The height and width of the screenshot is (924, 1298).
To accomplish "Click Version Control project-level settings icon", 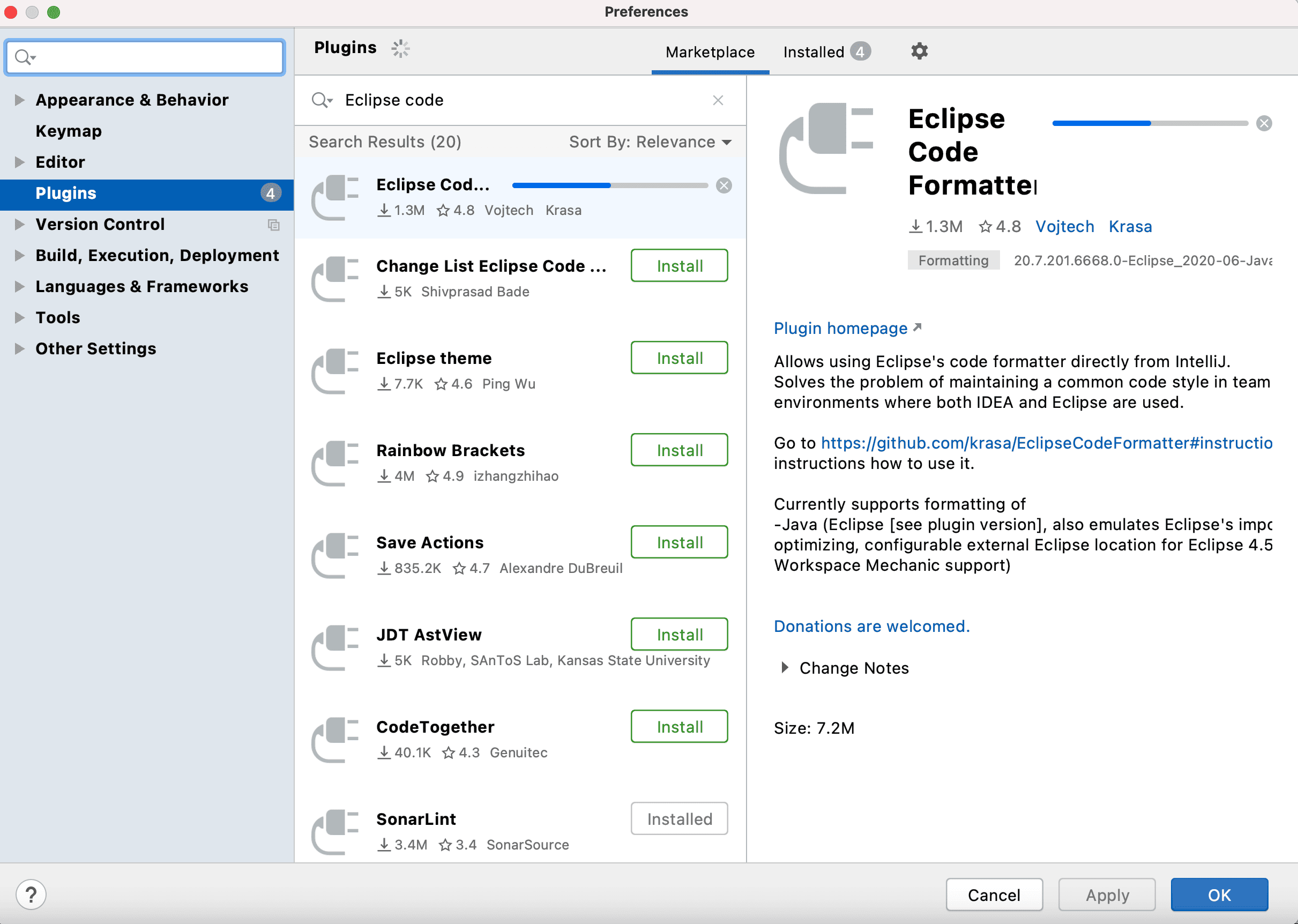I will (274, 225).
